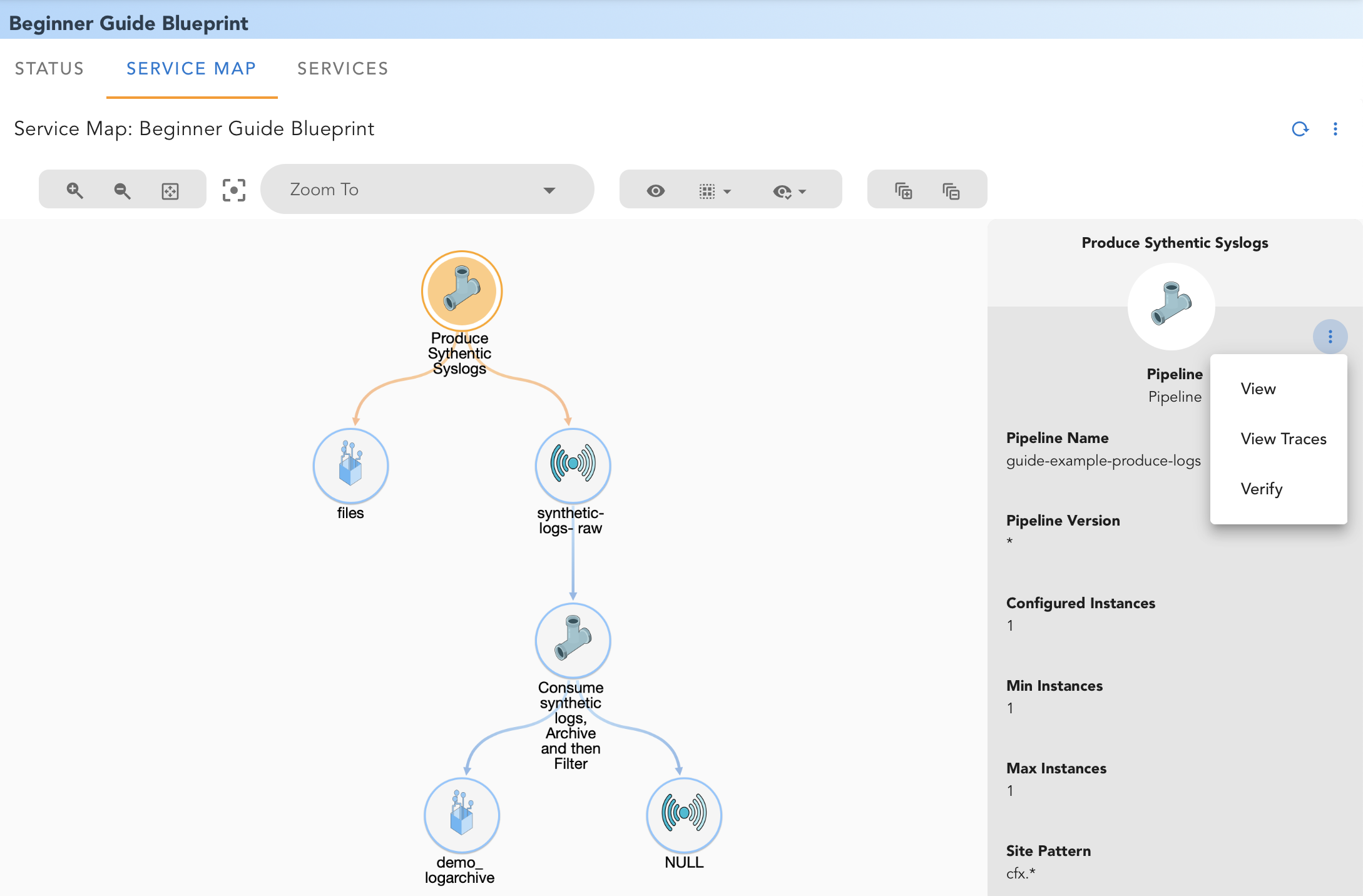Click the zoom in magnifier icon
1363x896 pixels.
coord(75,190)
